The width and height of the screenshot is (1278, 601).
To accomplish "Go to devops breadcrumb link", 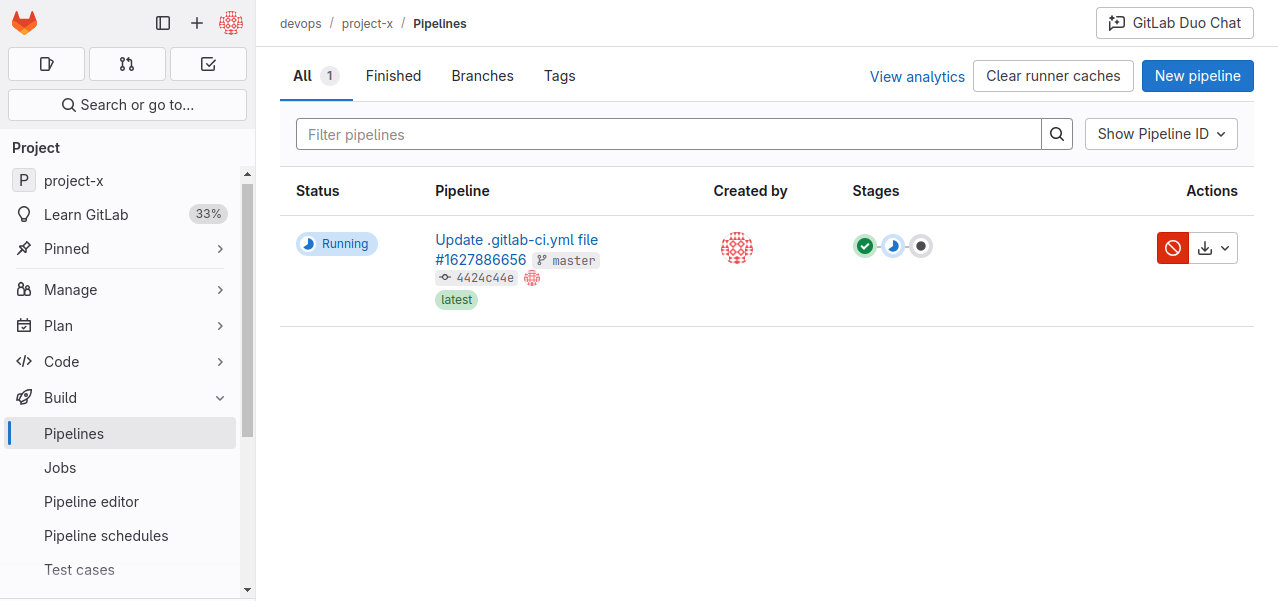I will click(x=301, y=23).
